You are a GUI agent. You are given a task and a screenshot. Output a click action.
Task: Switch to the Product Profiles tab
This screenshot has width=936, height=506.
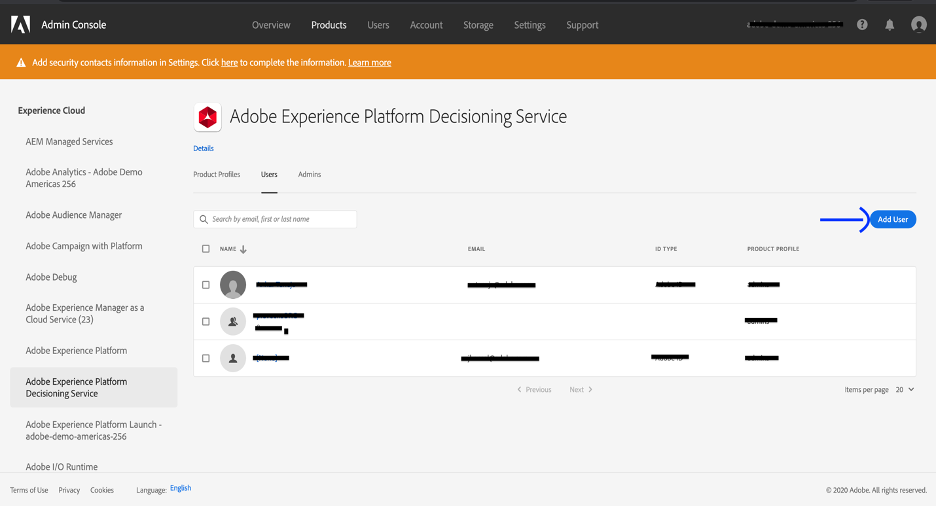point(216,174)
